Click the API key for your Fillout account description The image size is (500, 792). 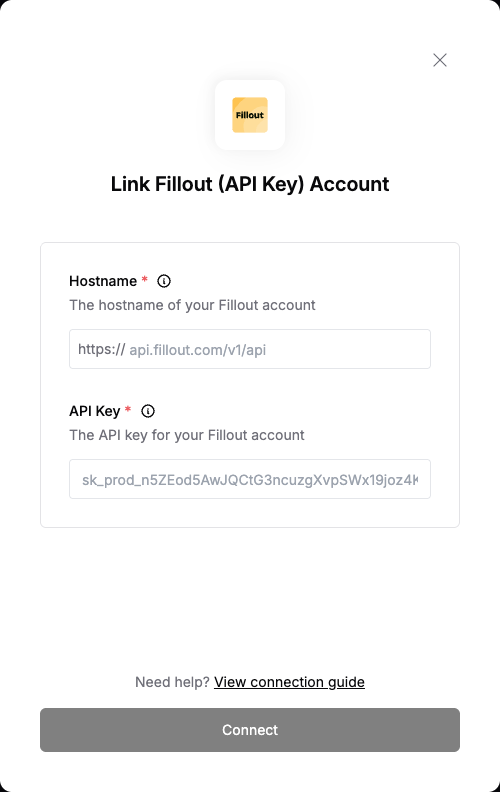click(x=187, y=435)
